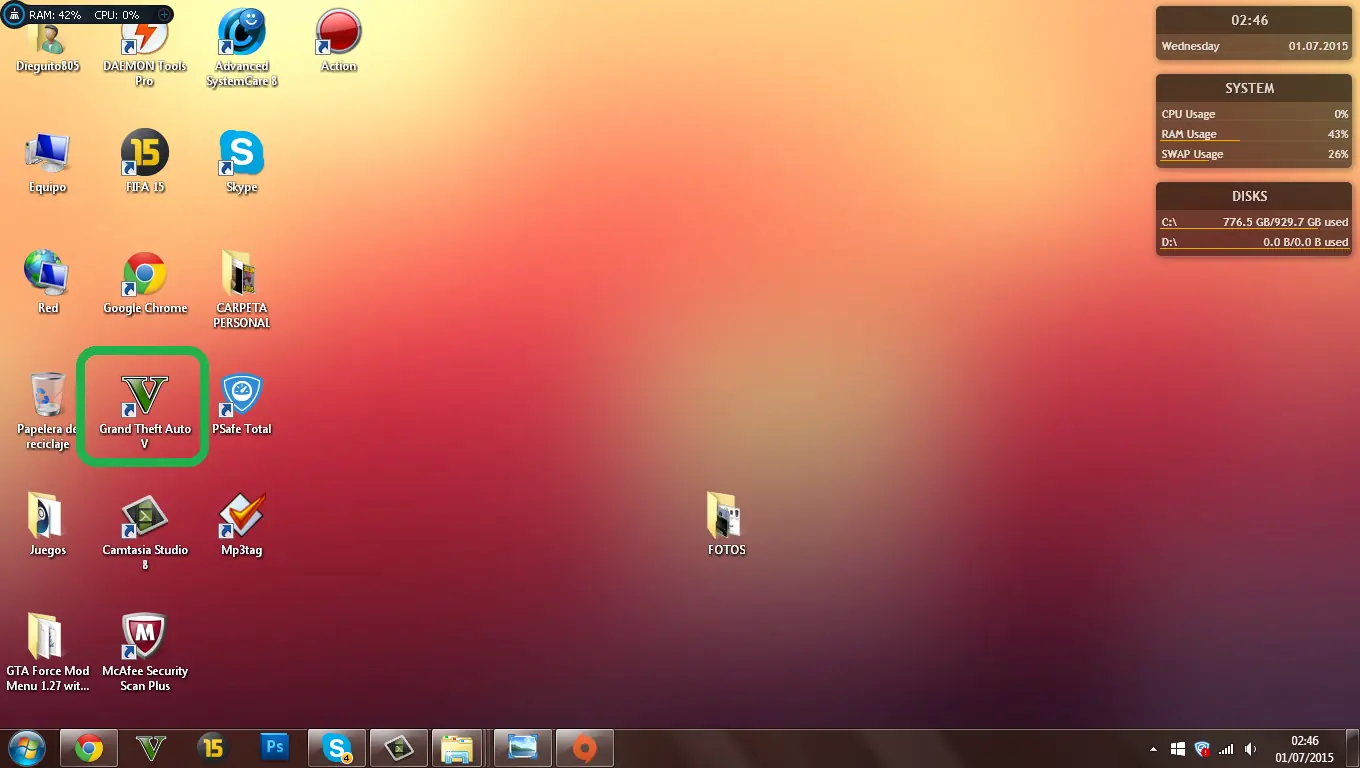The width and height of the screenshot is (1360, 768).
Task: Select the Mp3tag shortcut
Action: point(241,525)
